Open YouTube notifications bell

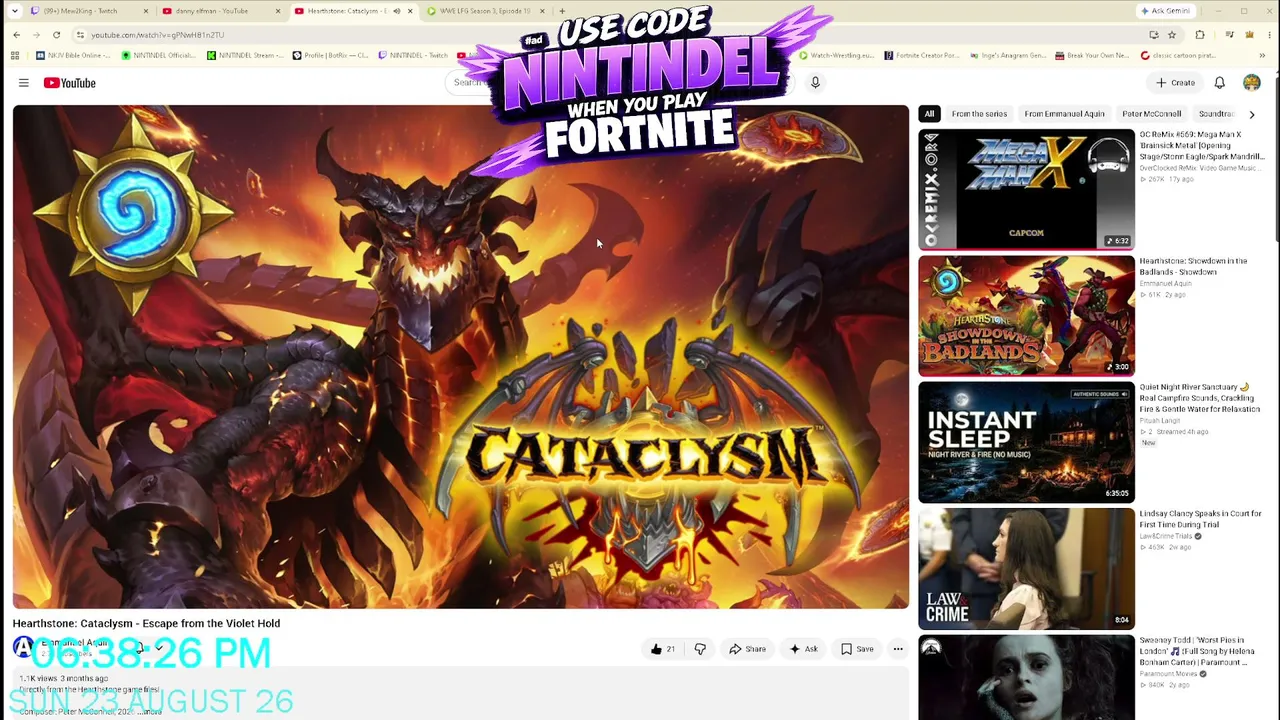pyautogui.click(x=1220, y=83)
